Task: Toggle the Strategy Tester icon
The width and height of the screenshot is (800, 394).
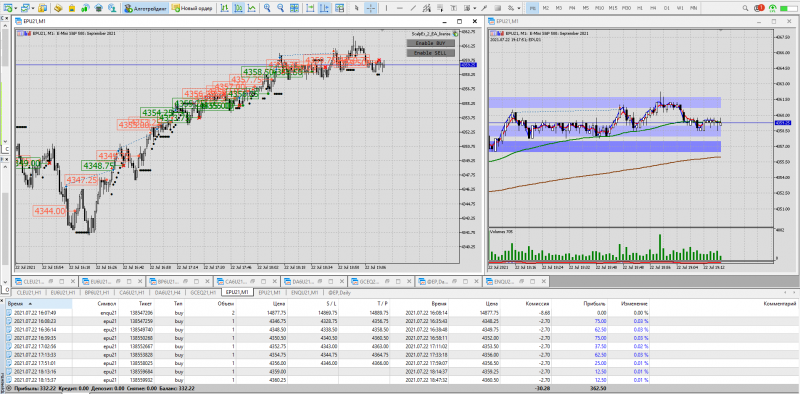Action: 98,8
